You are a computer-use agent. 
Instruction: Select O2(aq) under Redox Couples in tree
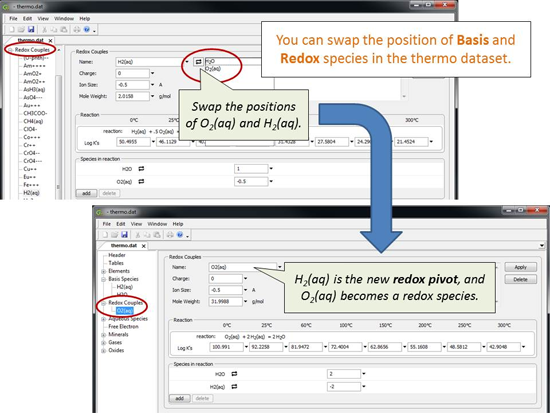pyautogui.click(x=125, y=311)
